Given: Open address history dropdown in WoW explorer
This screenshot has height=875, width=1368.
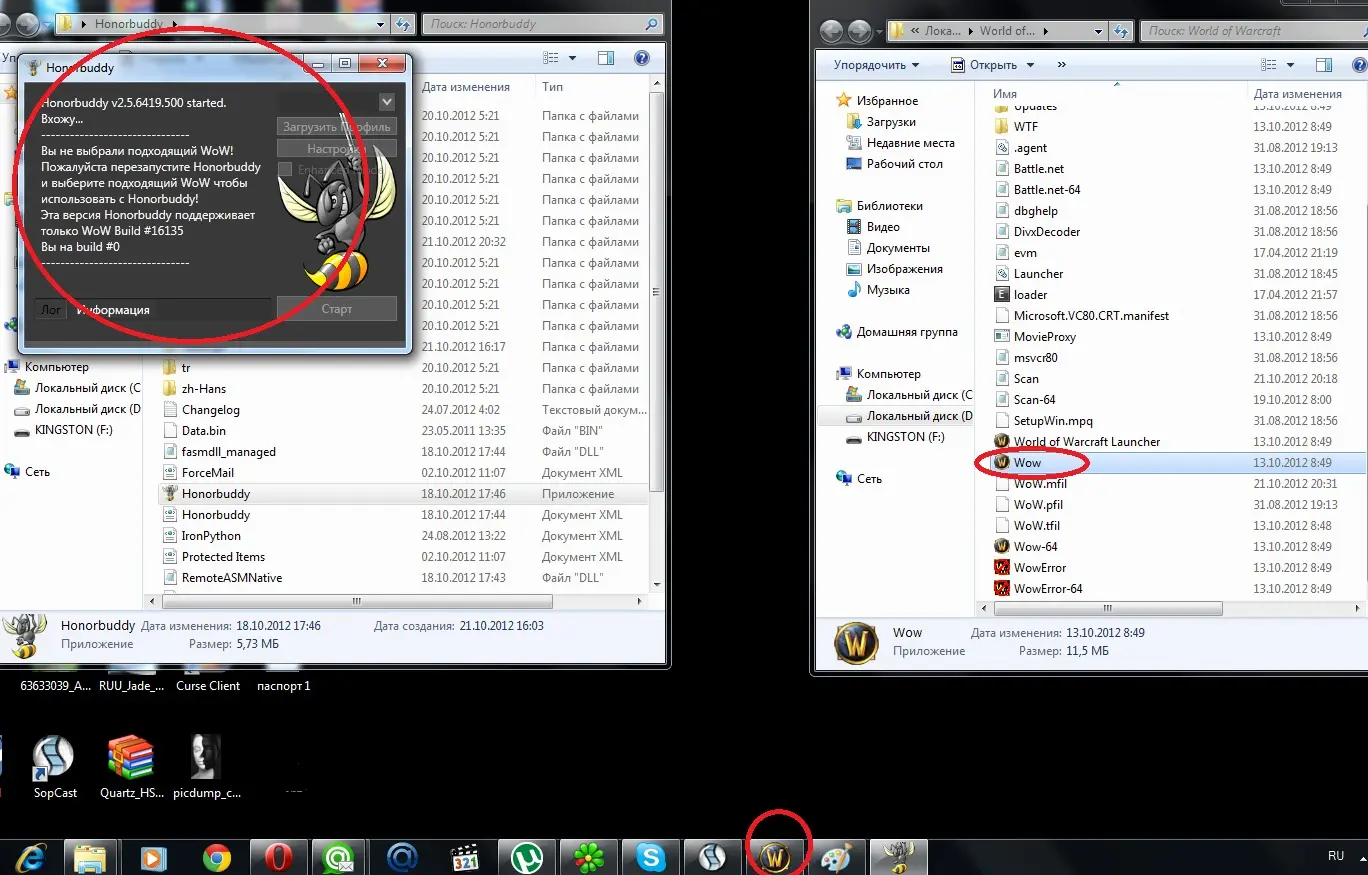Looking at the screenshot, I should (1098, 31).
